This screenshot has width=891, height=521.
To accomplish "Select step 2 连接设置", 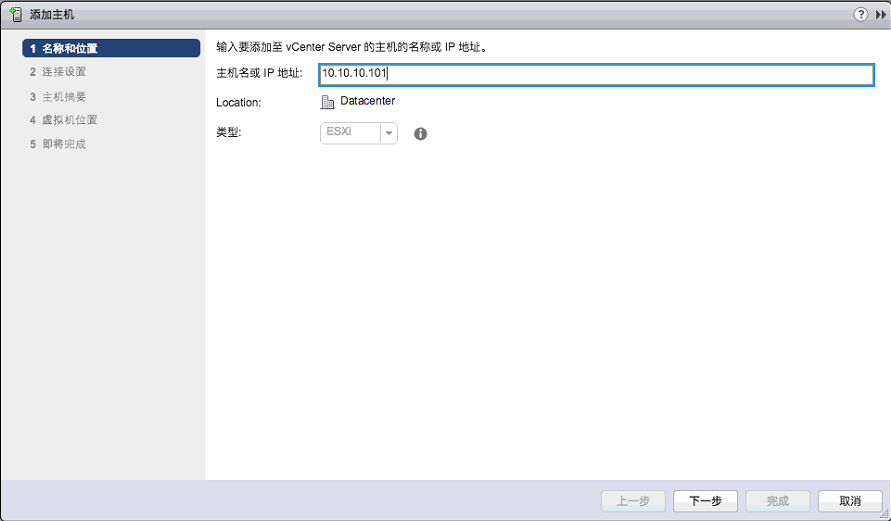I will click(58, 72).
